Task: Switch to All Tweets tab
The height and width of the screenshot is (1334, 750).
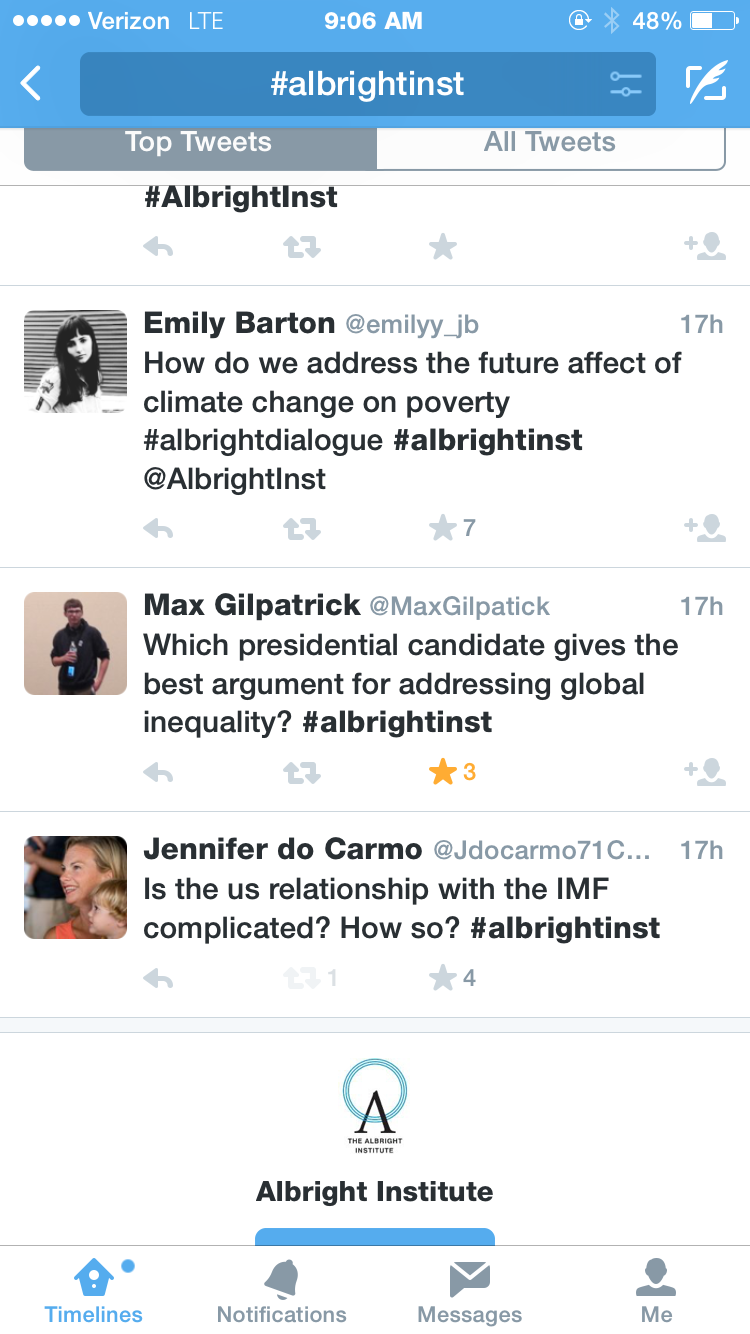Action: (550, 143)
